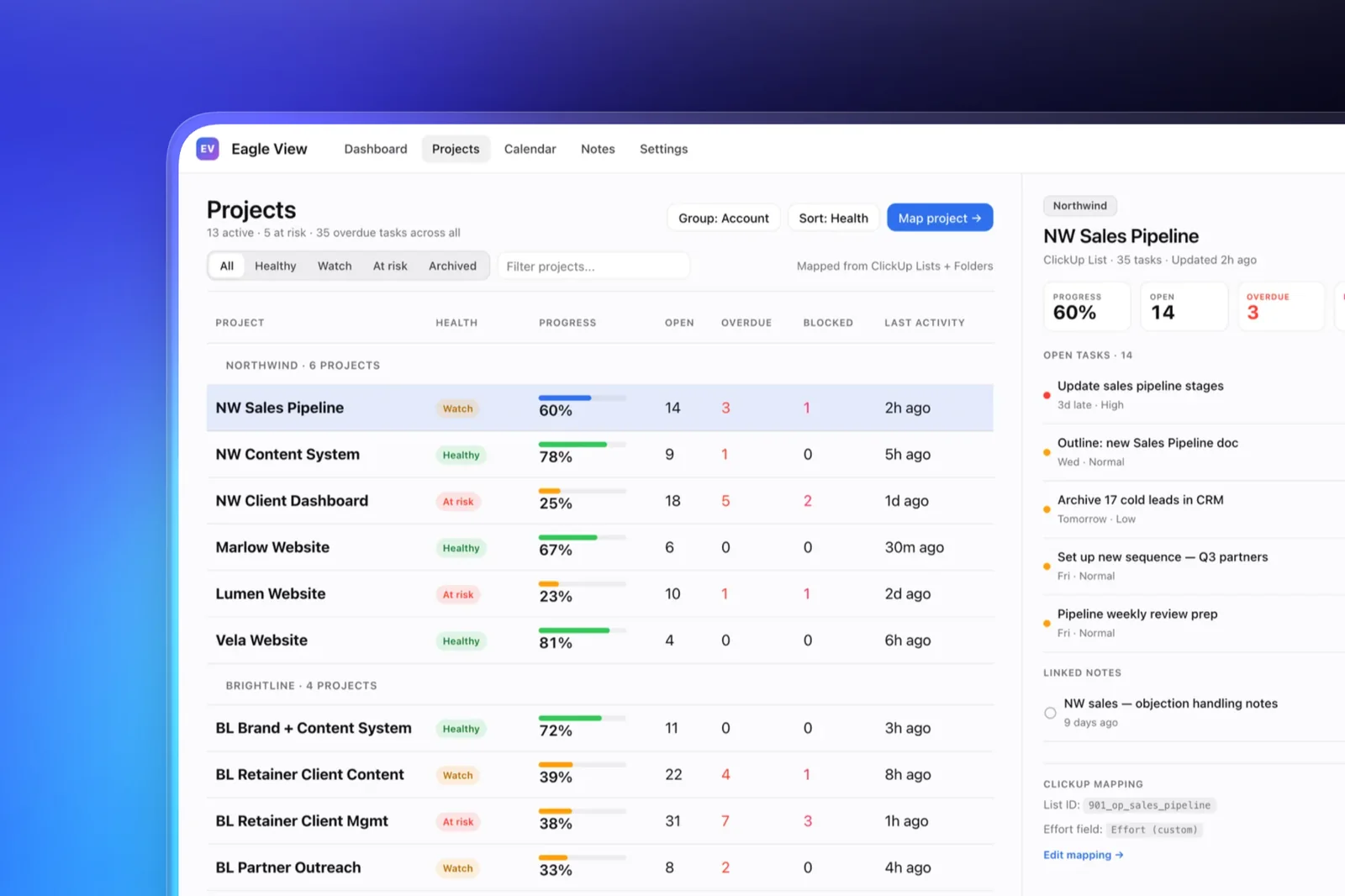Open note NW sales — objection handling notes
The image size is (1345, 896).
(1171, 704)
